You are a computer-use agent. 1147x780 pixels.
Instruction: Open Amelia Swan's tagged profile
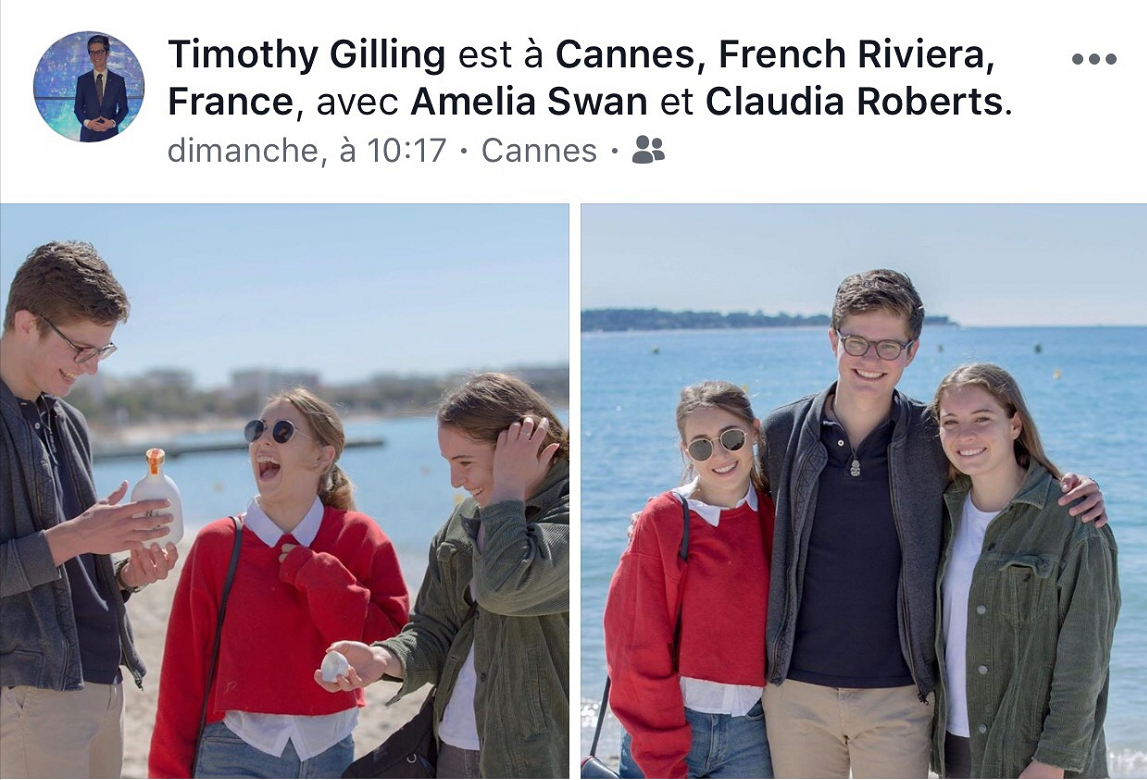pos(528,102)
